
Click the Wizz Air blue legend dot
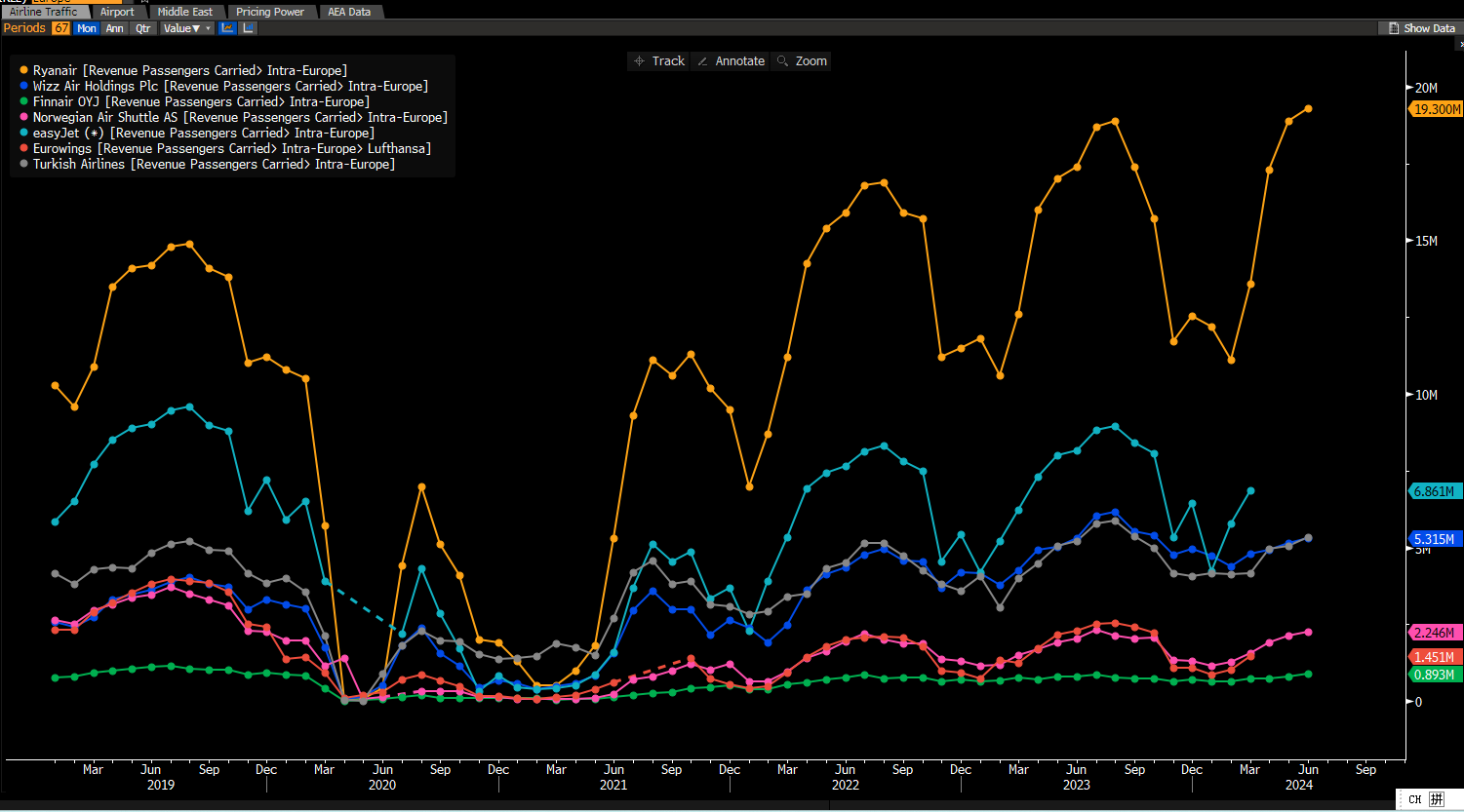coord(23,86)
